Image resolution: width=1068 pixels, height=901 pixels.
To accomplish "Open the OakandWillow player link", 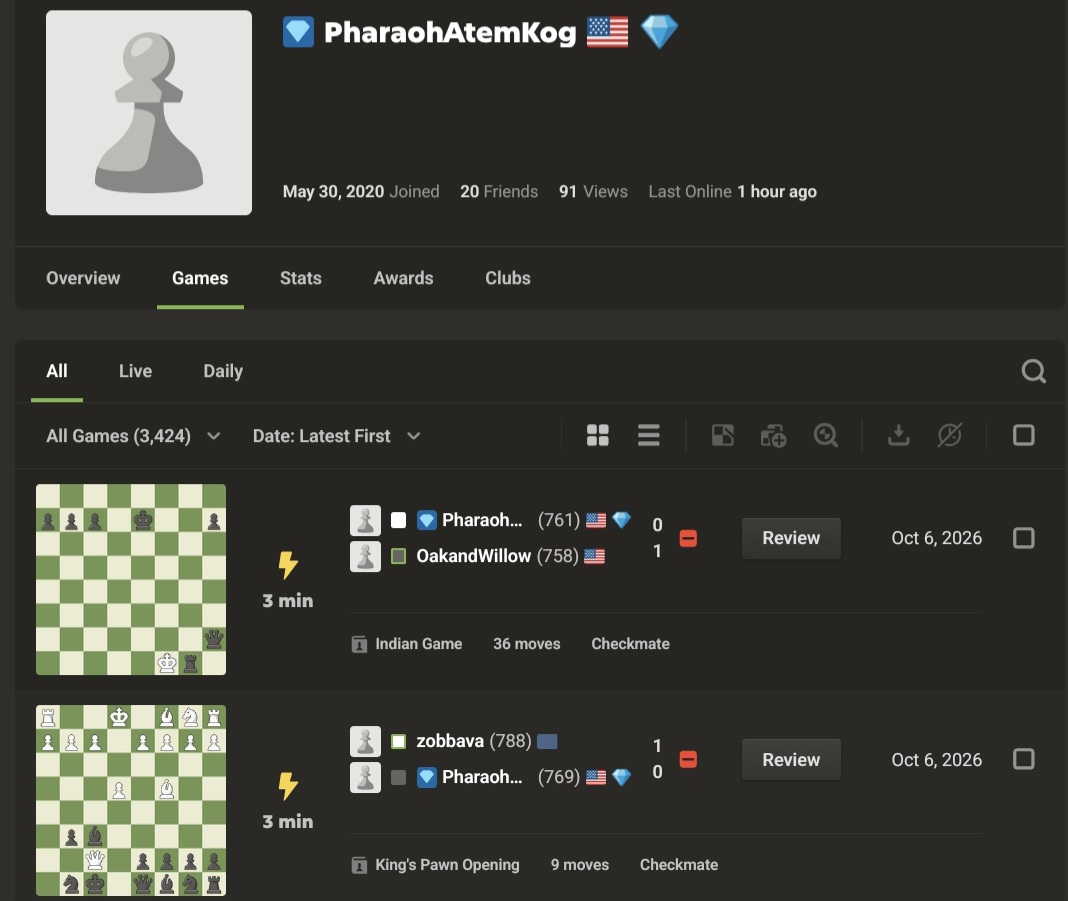I will [x=473, y=556].
